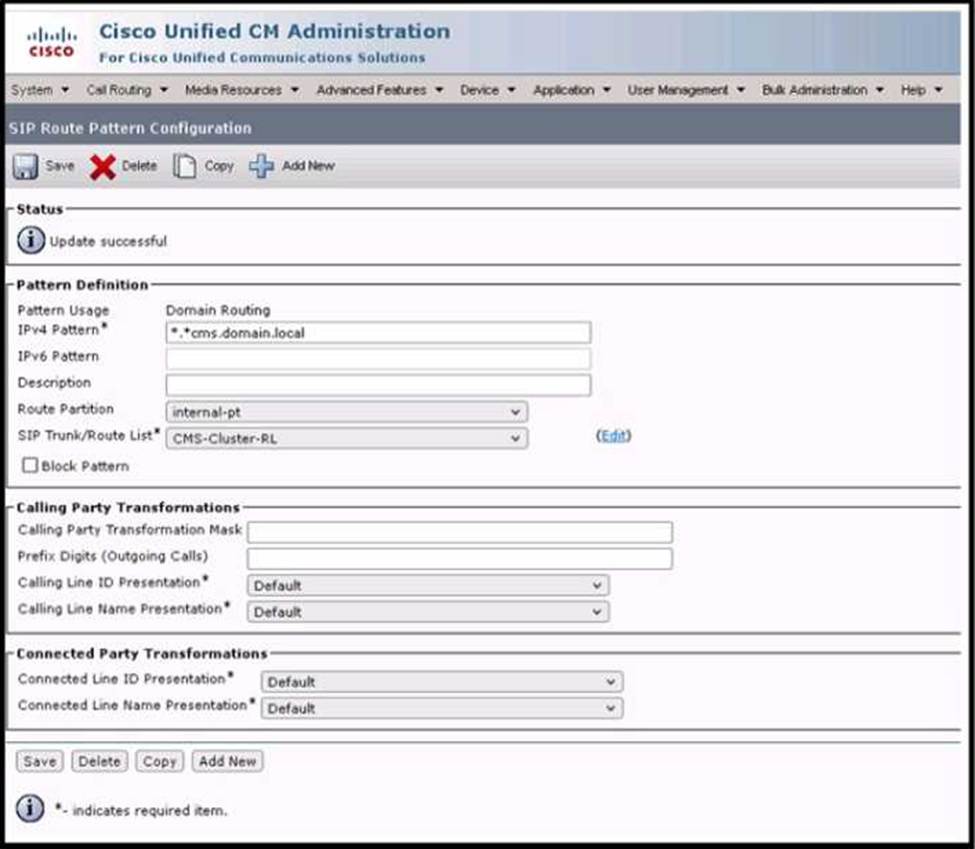Open the Media Resources menu
975x849 pixels.
[x=242, y=90]
